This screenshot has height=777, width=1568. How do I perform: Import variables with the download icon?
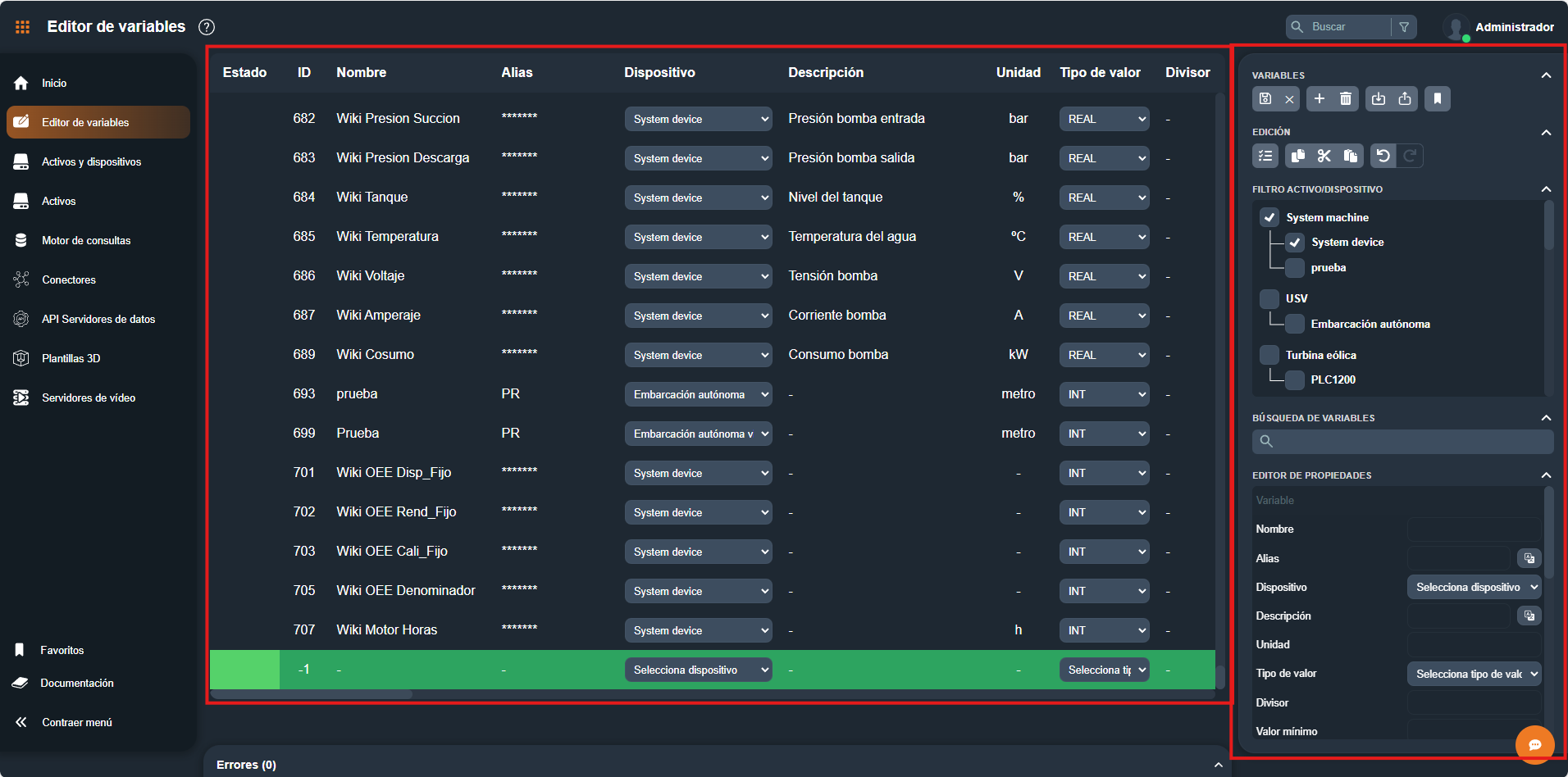pyautogui.click(x=1378, y=98)
